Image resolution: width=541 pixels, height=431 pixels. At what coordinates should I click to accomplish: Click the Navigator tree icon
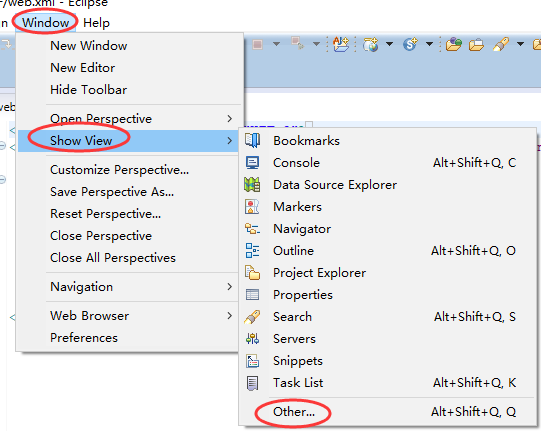(x=253, y=229)
